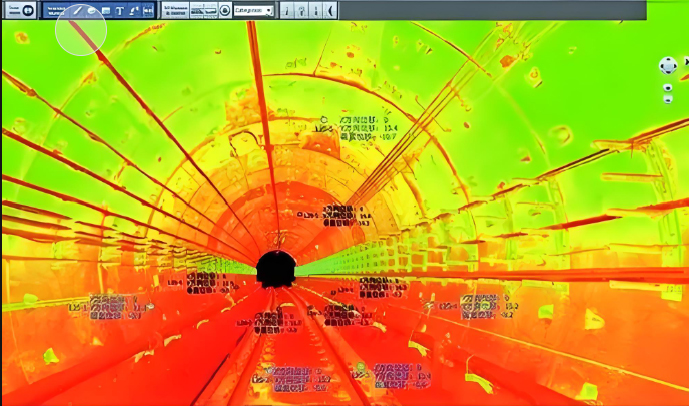Click the lower round button below the compass

coord(667,100)
